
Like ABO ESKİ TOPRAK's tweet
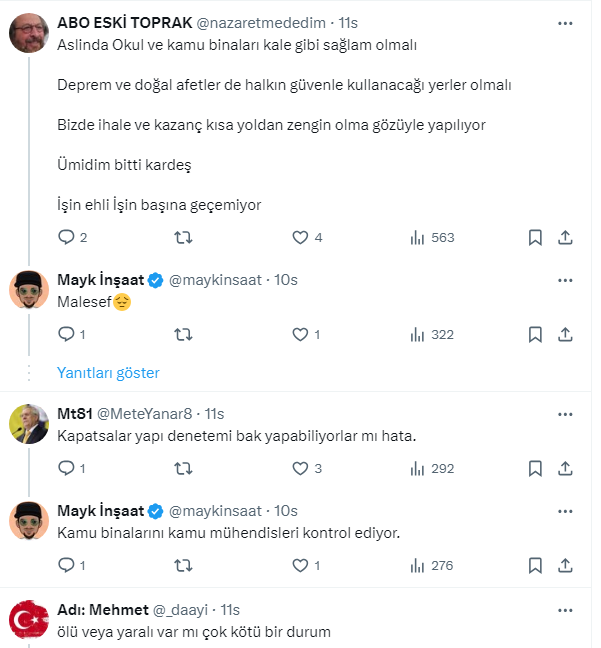[x=300, y=237]
